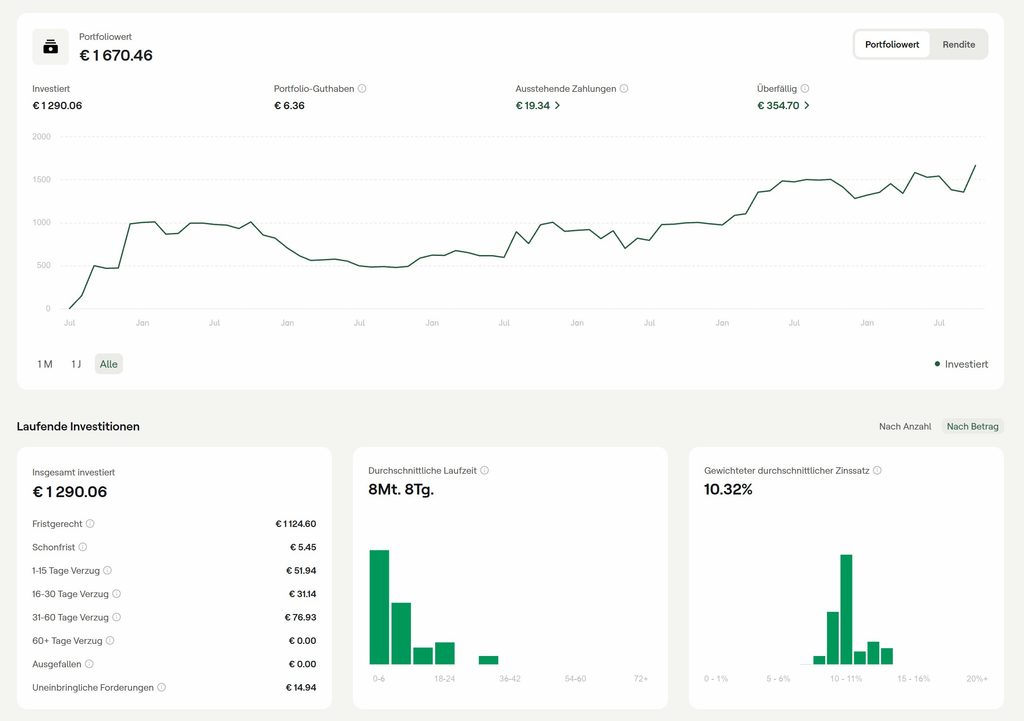Switch investments view to Nach Anzahl
1024x721 pixels.
[x=905, y=426]
